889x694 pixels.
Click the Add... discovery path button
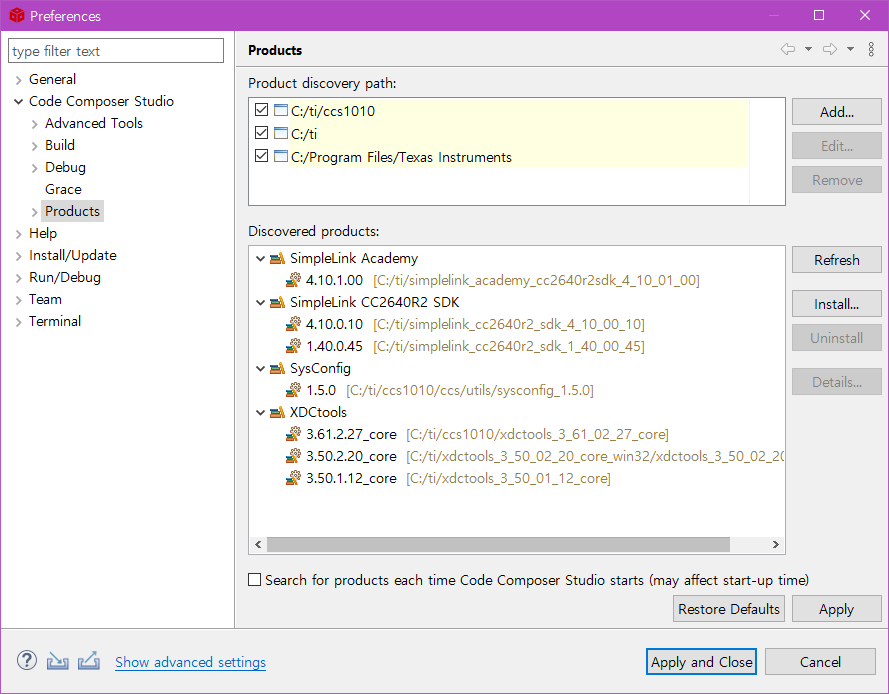coord(836,112)
